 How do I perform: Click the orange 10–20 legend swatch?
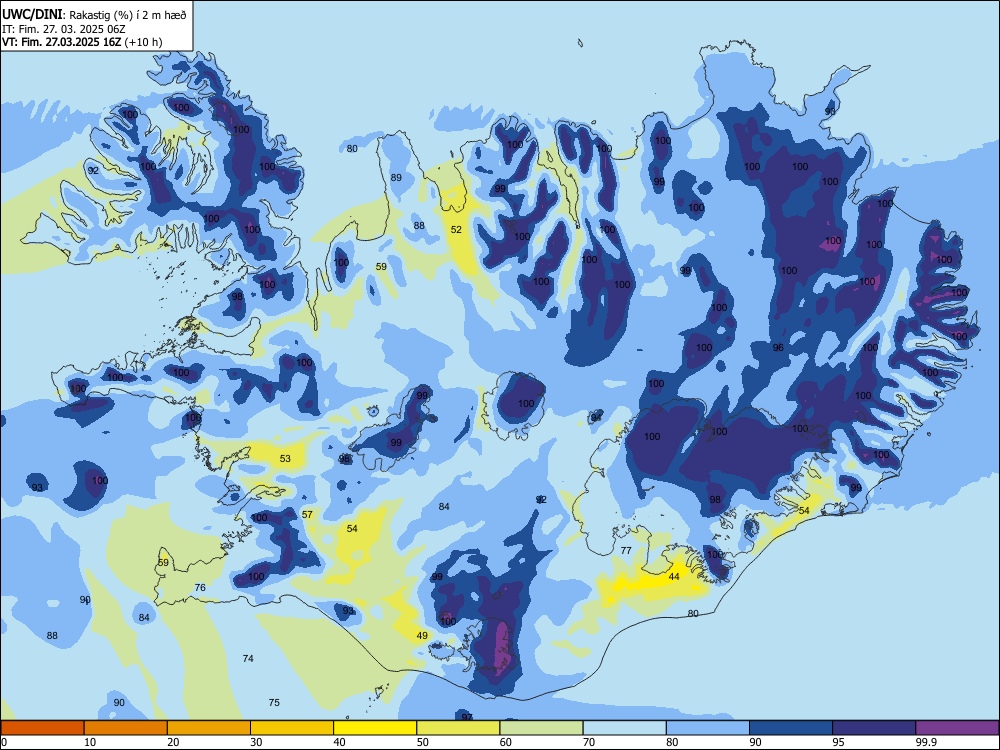click(x=126, y=728)
